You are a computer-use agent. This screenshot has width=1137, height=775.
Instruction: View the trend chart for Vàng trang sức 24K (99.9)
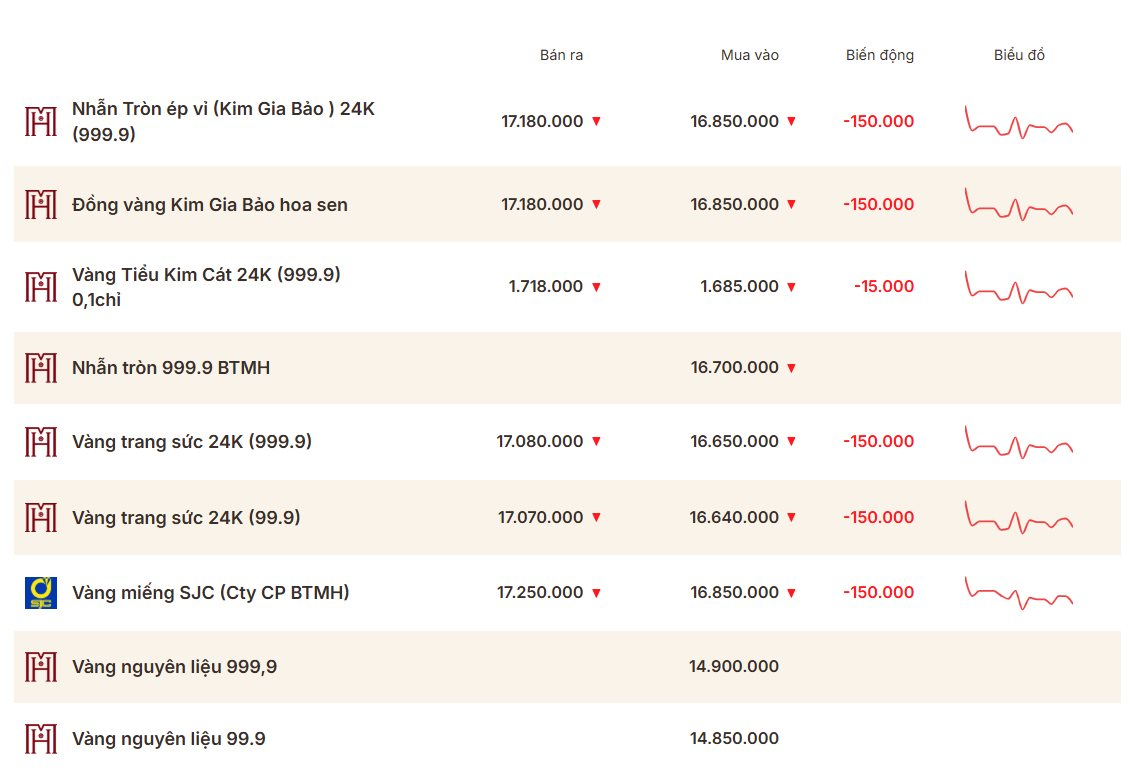point(1018,518)
